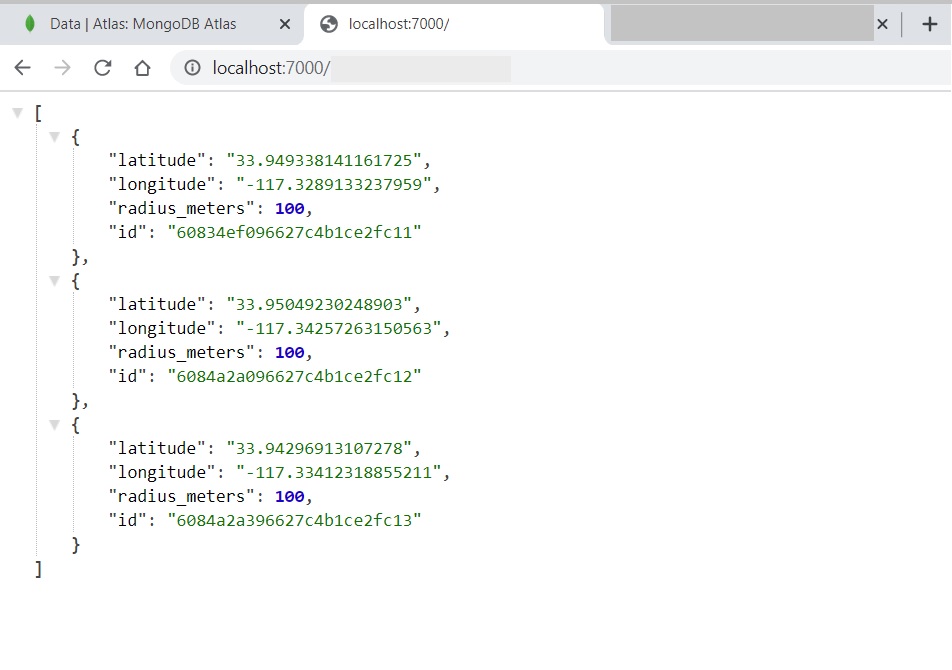Click the browser Back arrow
952x670 pixels.
coord(22,67)
